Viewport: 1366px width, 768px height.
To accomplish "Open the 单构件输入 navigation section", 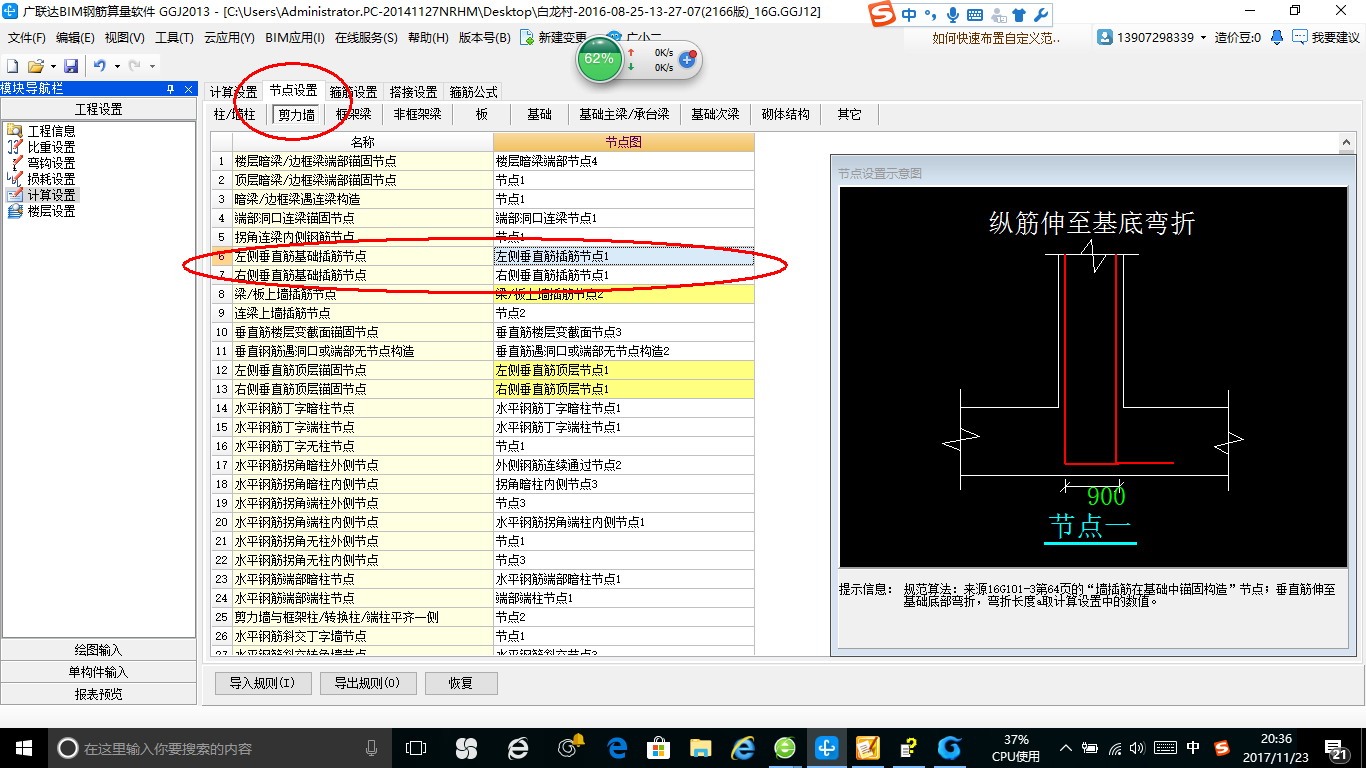I will (x=98, y=672).
